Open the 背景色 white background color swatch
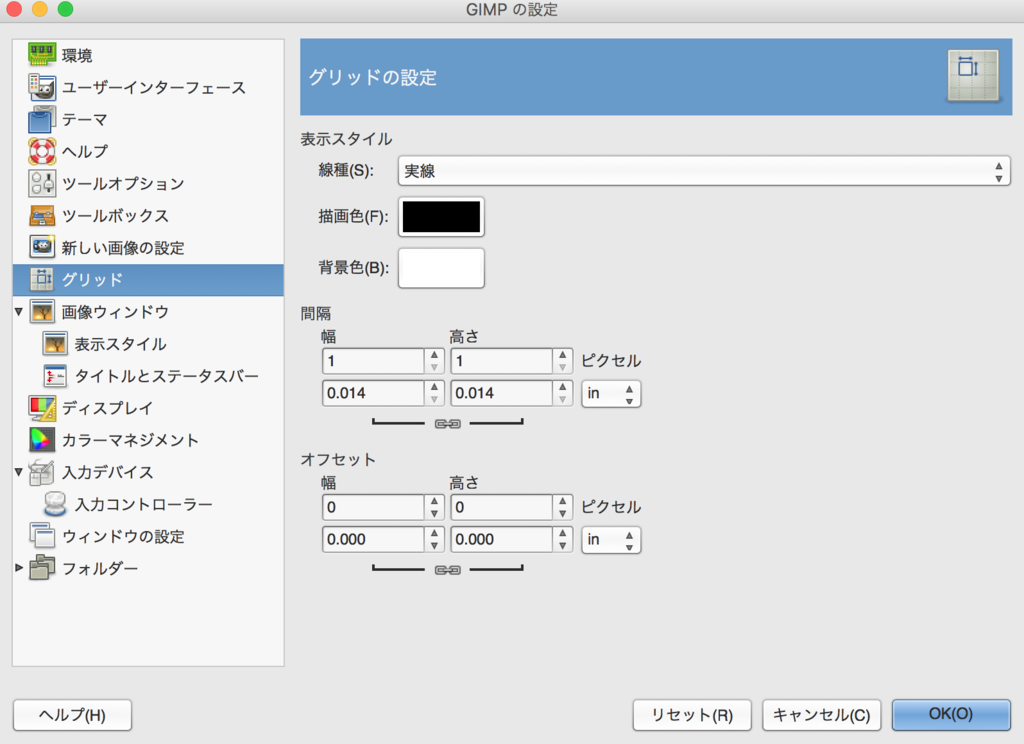Image resolution: width=1024 pixels, height=744 pixels. point(441,268)
